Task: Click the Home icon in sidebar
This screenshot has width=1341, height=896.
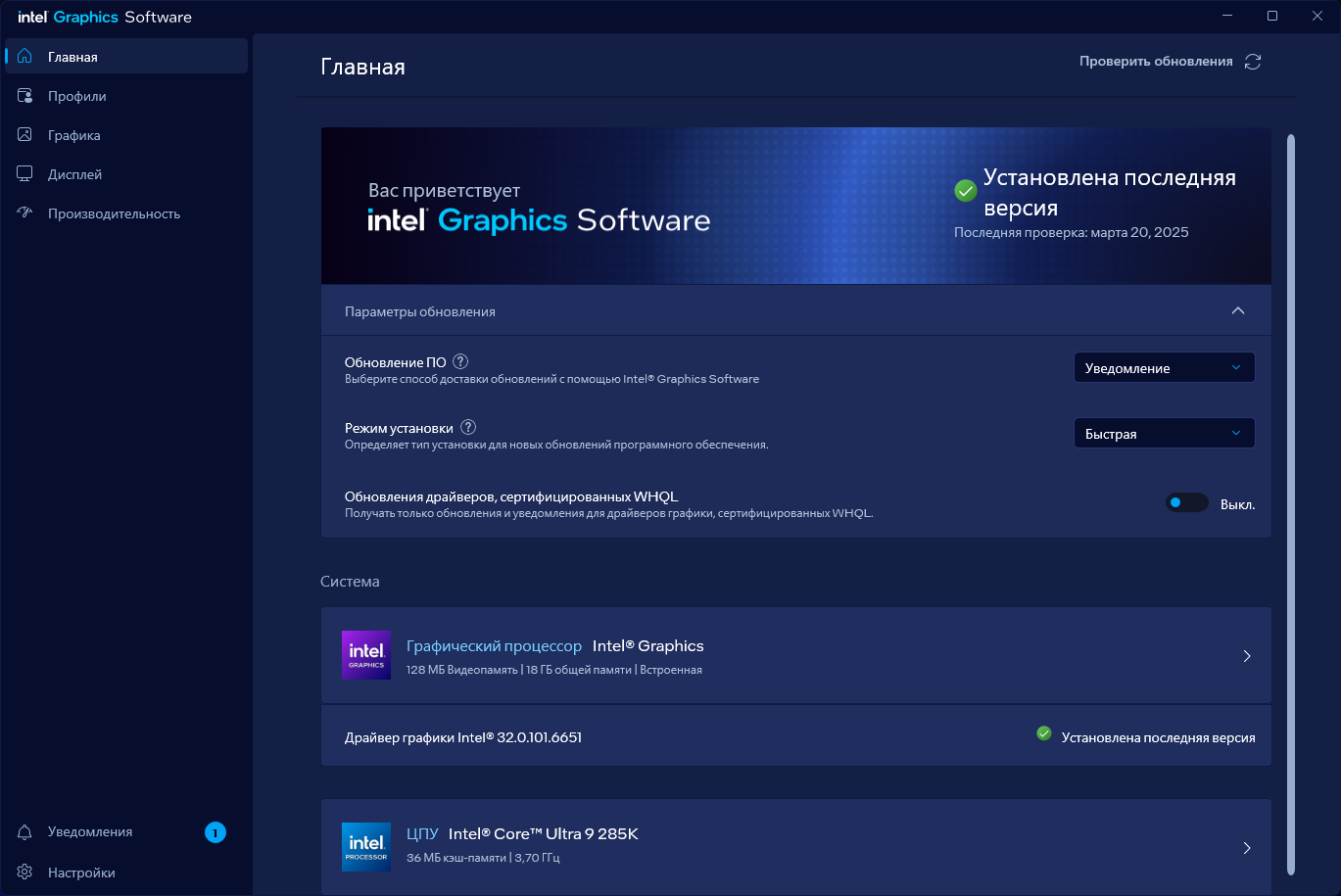Action: 25,57
